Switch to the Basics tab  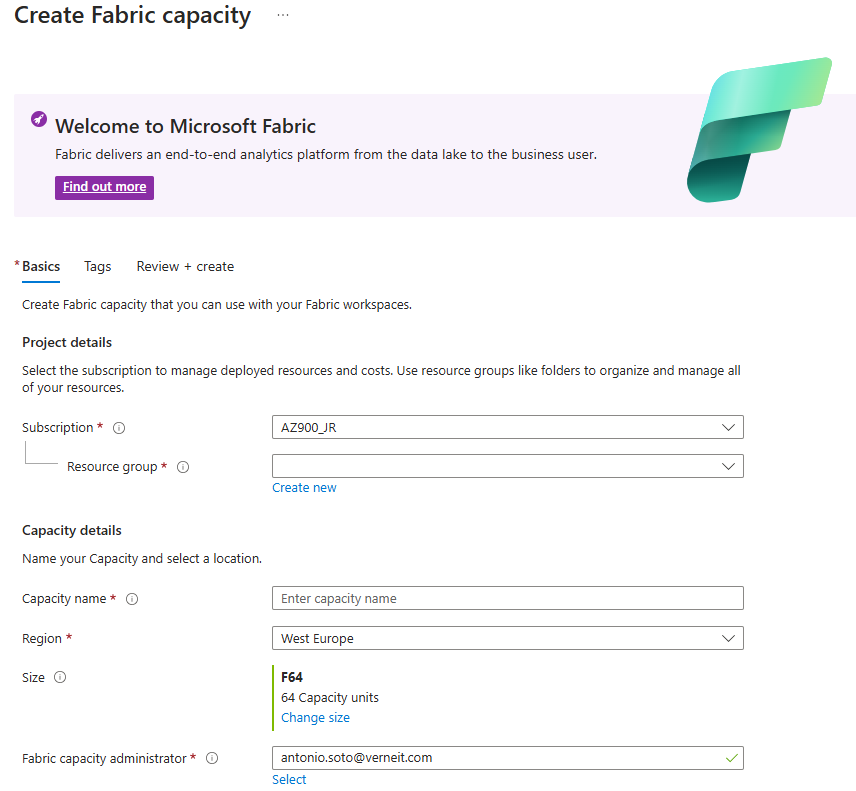point(41,267)
